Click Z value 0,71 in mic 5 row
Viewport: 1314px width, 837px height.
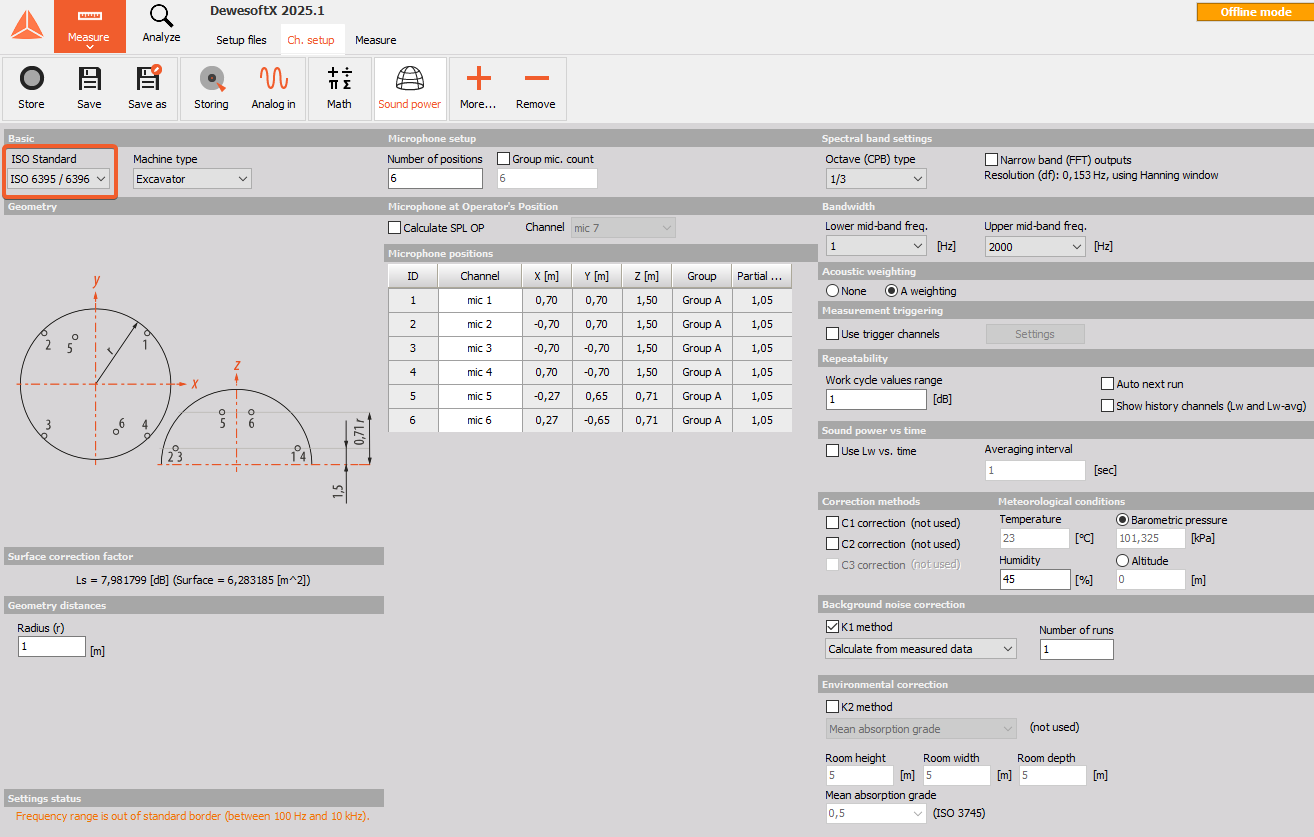pyautogui.click(x=647, y=396)
